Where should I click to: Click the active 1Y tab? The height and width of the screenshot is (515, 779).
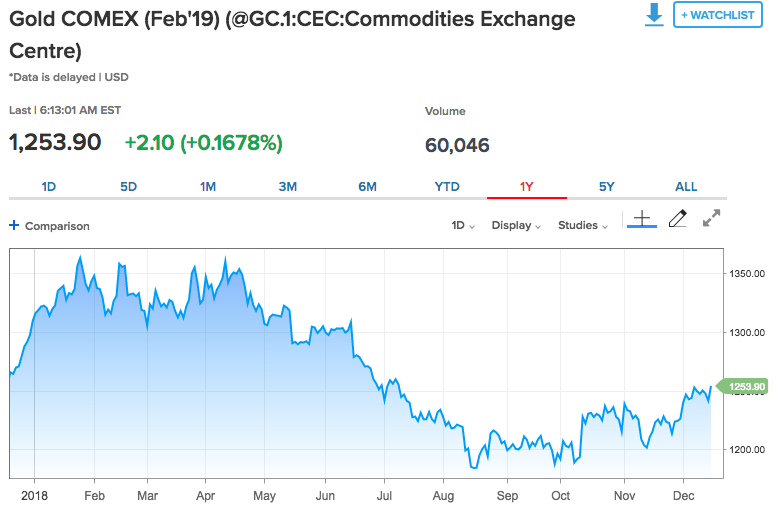point(527,187)
